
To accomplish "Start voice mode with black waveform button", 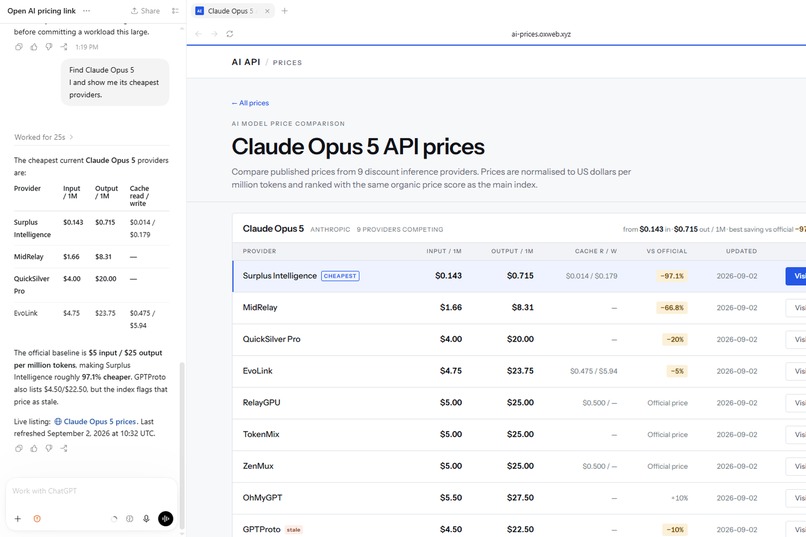I will (166, 519).
